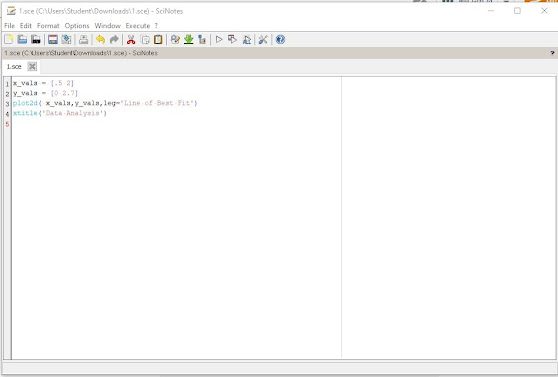Click the 'Line of Best Fit' string

point(158,103)
